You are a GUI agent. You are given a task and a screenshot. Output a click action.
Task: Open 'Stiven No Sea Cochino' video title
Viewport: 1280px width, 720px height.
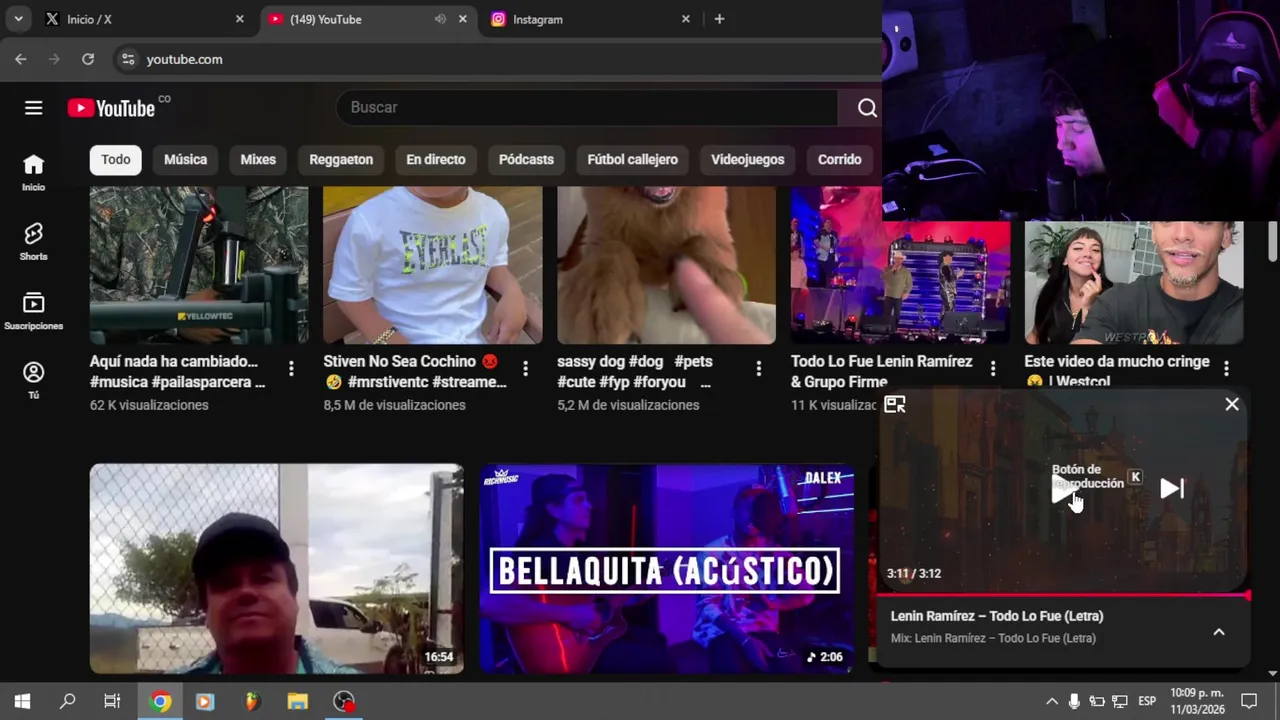[415, 371]
